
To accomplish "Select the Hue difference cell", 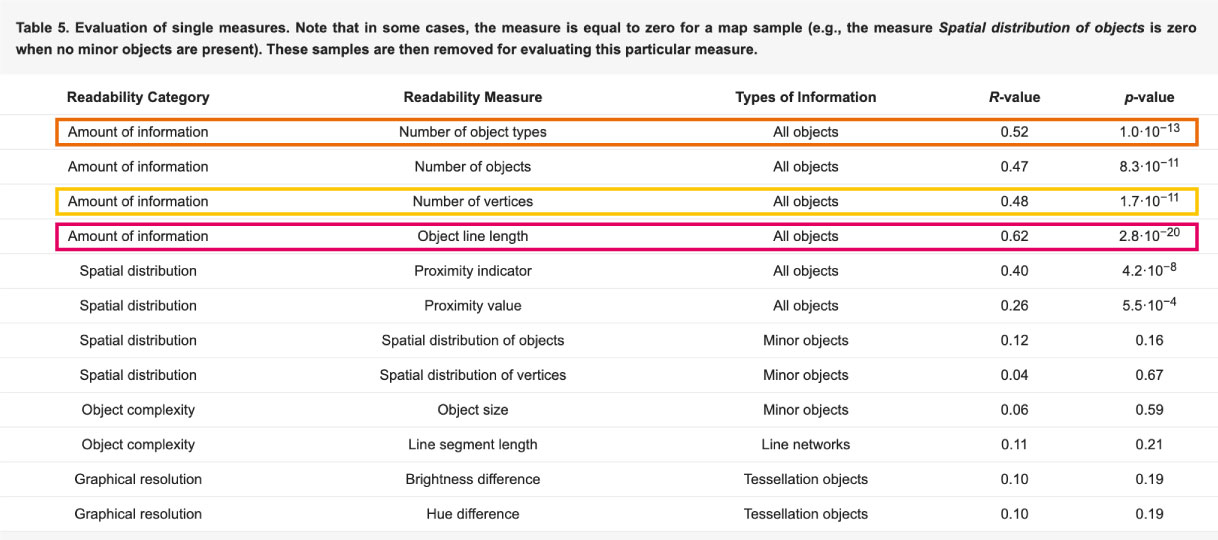I will (473, 514).
